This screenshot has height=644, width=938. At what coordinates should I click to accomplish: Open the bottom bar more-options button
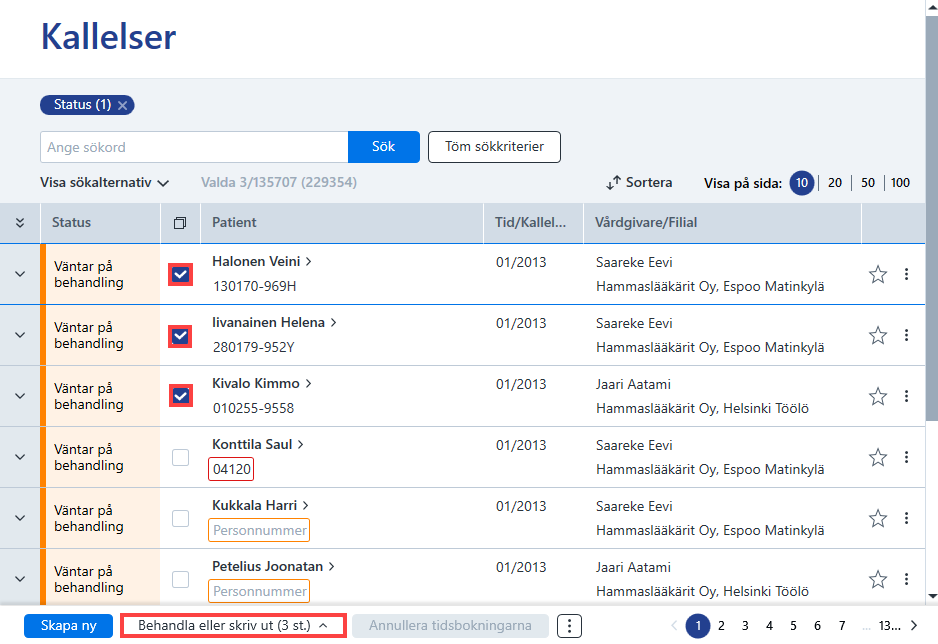[x=569, y=626]
